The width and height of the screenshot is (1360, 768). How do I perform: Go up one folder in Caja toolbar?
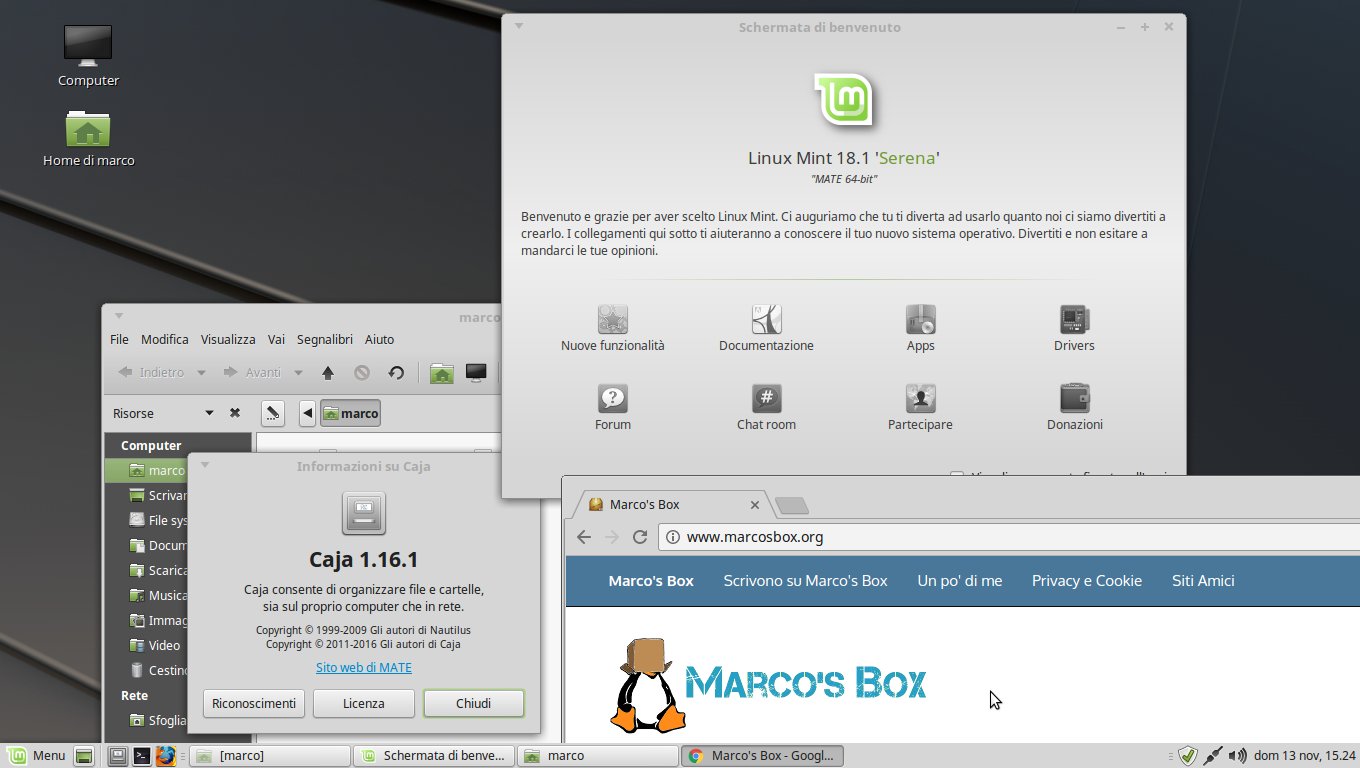click(x=327, y=373)
